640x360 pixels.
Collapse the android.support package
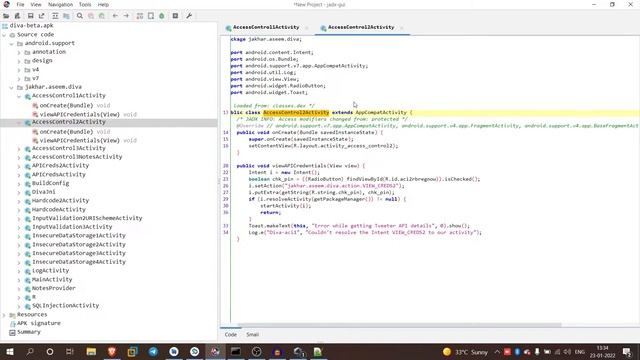[11, 44]
